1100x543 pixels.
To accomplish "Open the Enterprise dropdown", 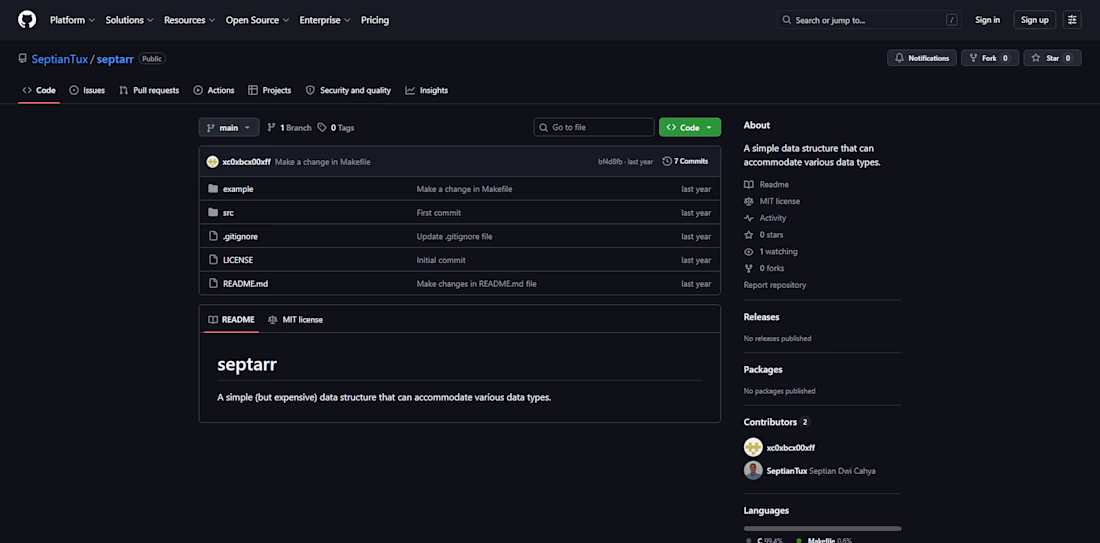I will pyautogui.click(x=326, y=20).
